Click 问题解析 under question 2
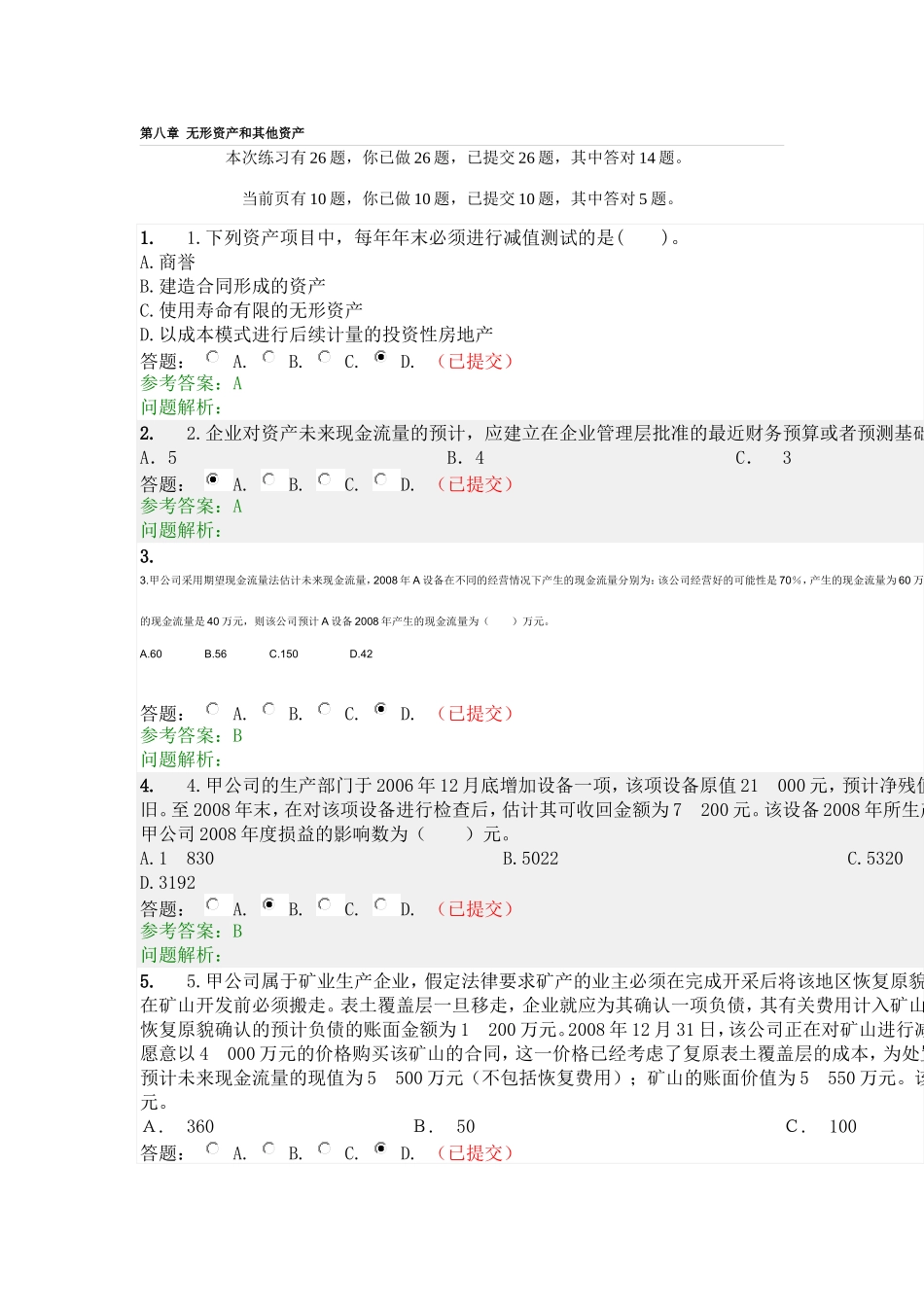Image resolution: width=924 pixels, height=1307 pixels. pyautogui.click(x=182, y=530)
